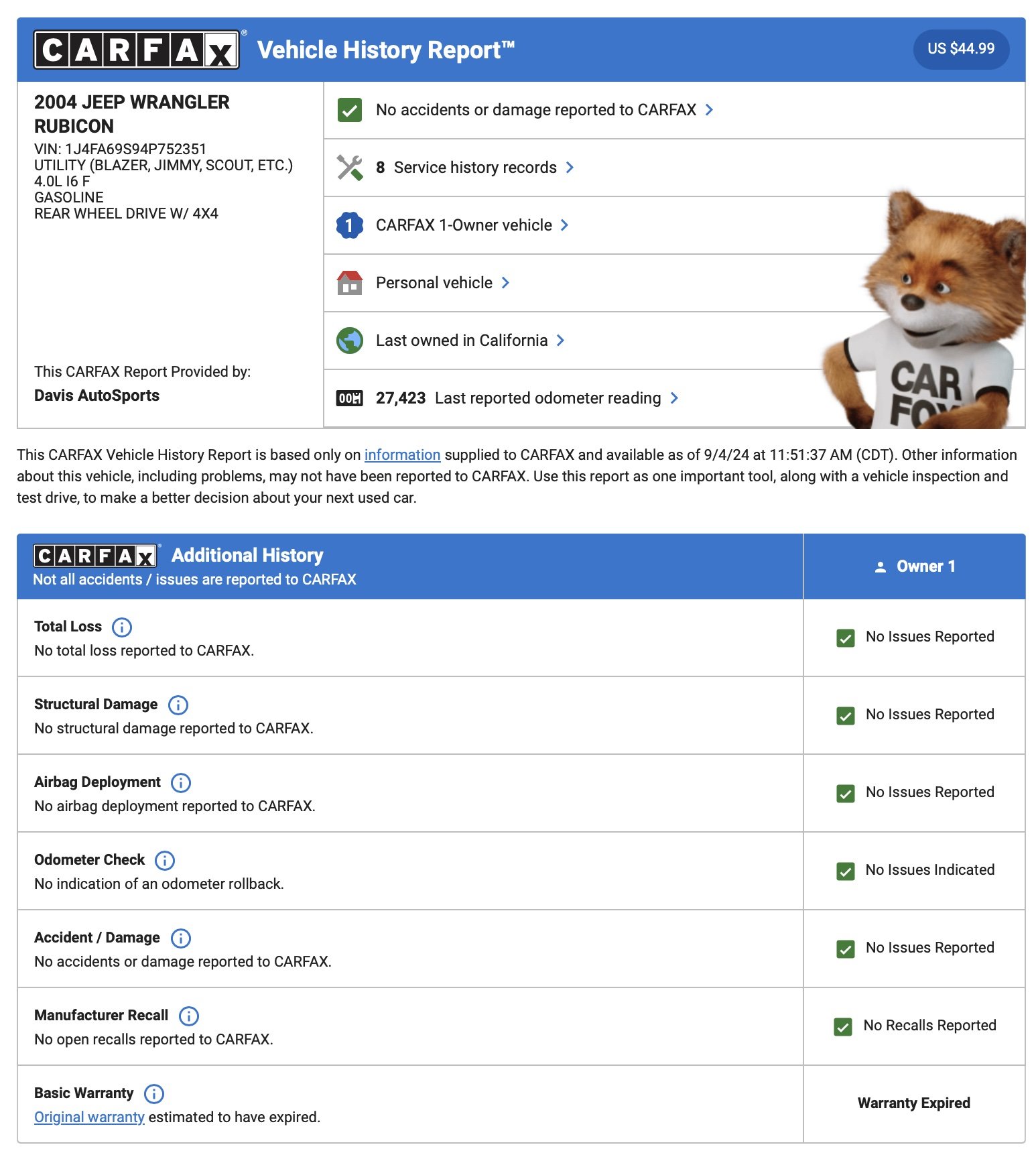Click the Personal vehicle house icon
Image resolution: width=1036 pixels, height=1153 pixels.
(349, 283)
